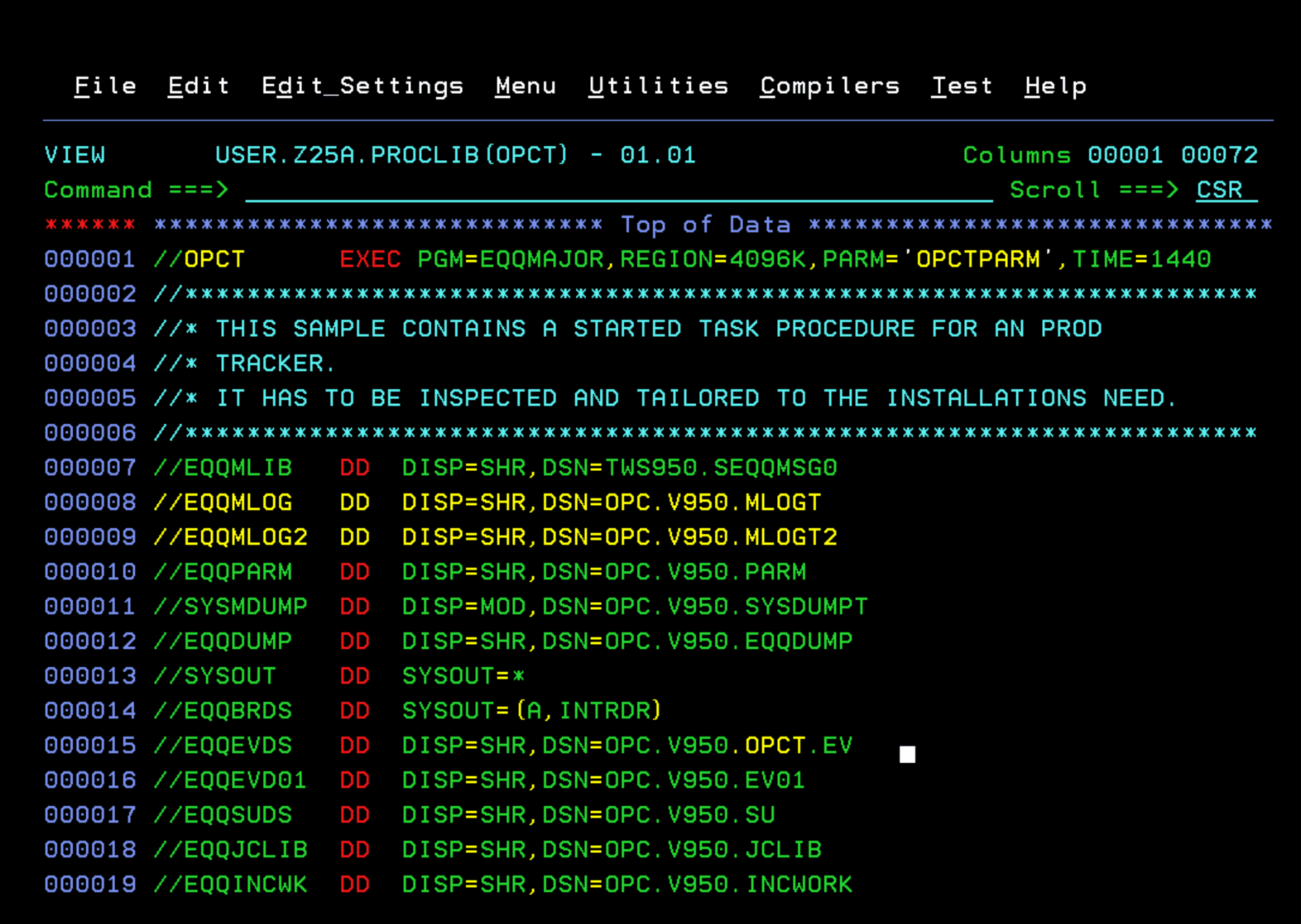Click the Columns 00001 00072 indicator
Image resolution: width=1301 pixels, height=924 pixels.
pos(1109,155)
